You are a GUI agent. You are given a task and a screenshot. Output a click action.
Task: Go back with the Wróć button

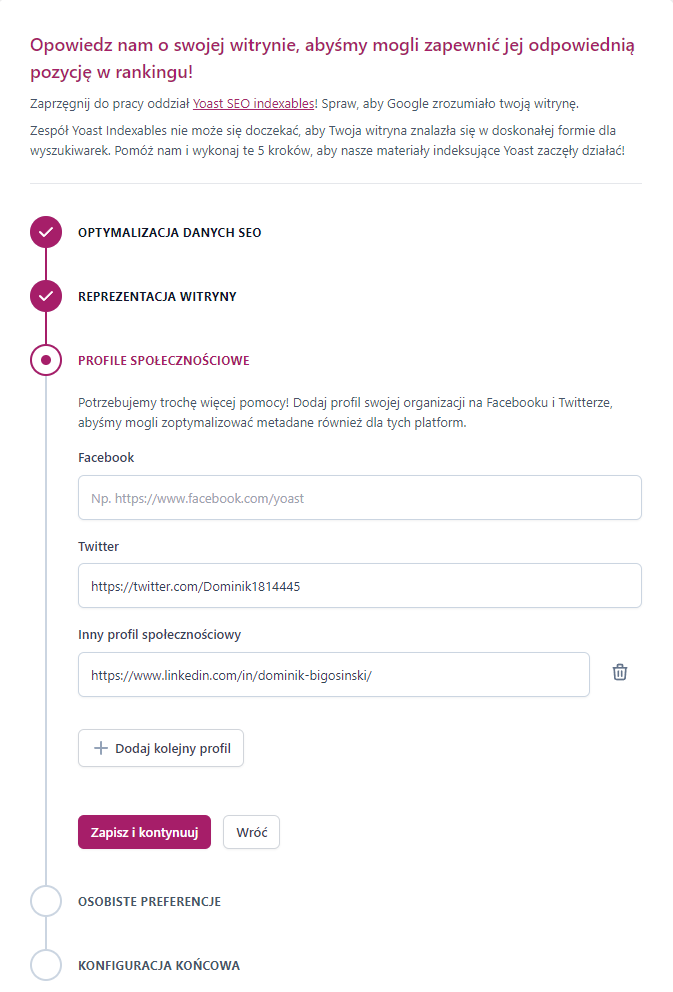[251, 832]
